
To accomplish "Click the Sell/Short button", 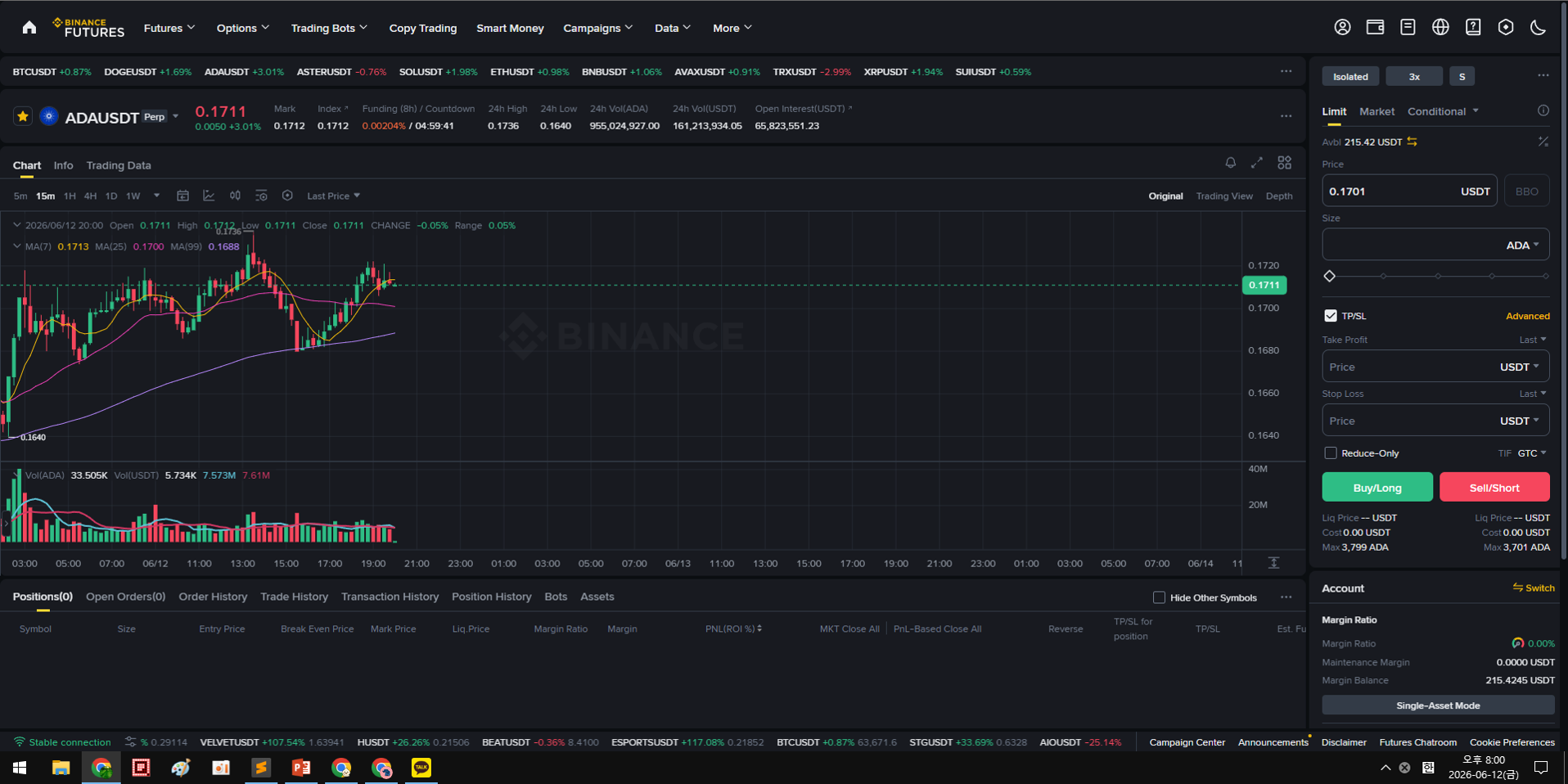I will point(1494,487).
